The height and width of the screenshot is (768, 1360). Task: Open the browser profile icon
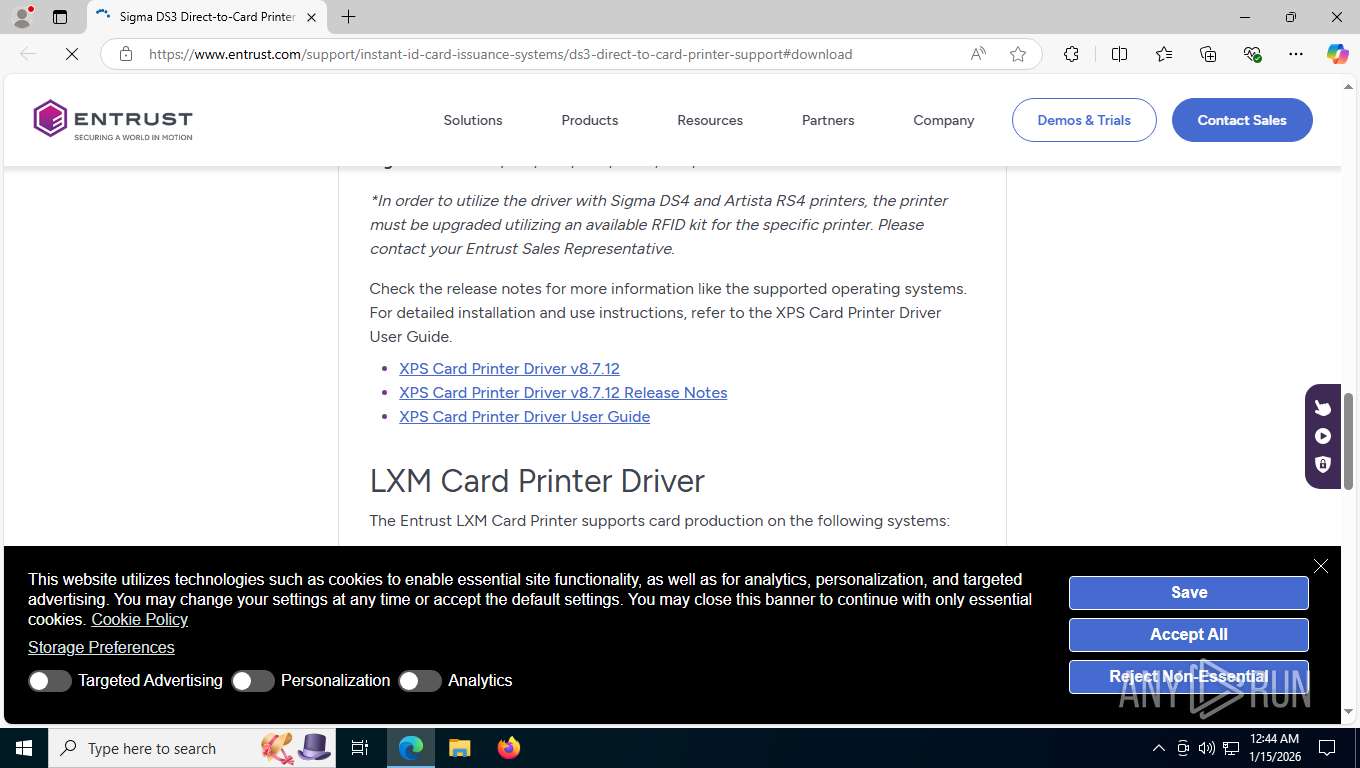click(x=22, y=17)
